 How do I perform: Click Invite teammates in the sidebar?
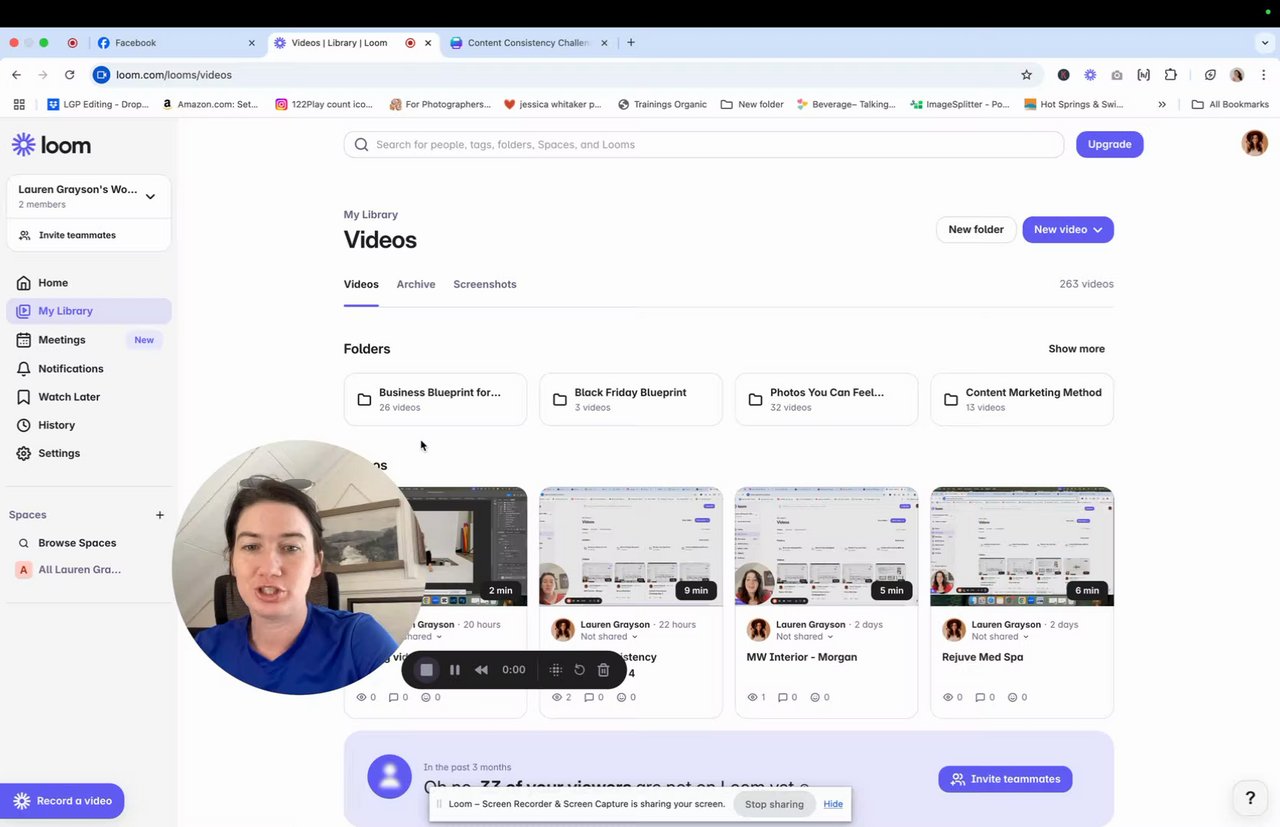coord(77,236)
